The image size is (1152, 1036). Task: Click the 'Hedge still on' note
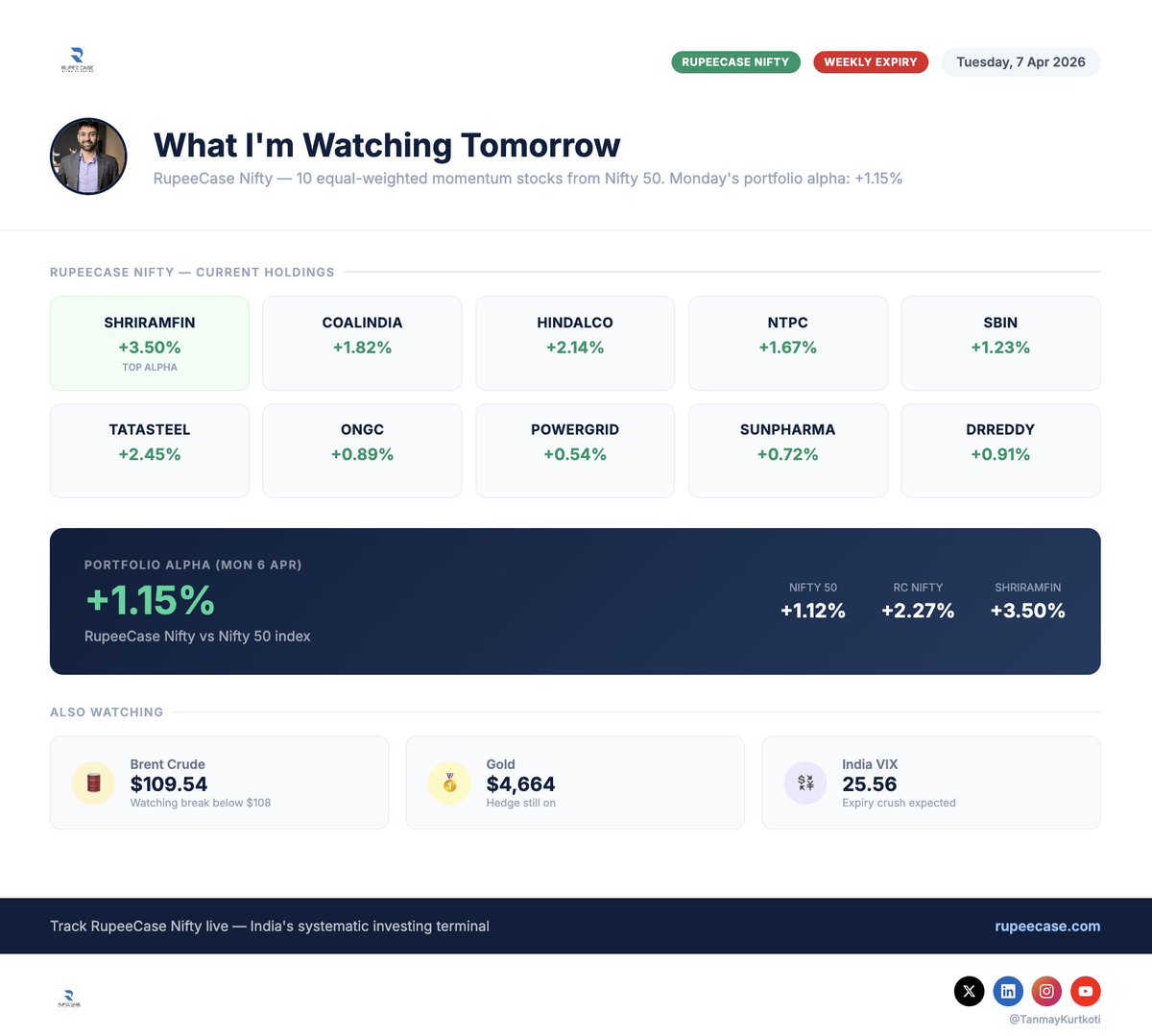pos(521,803)
